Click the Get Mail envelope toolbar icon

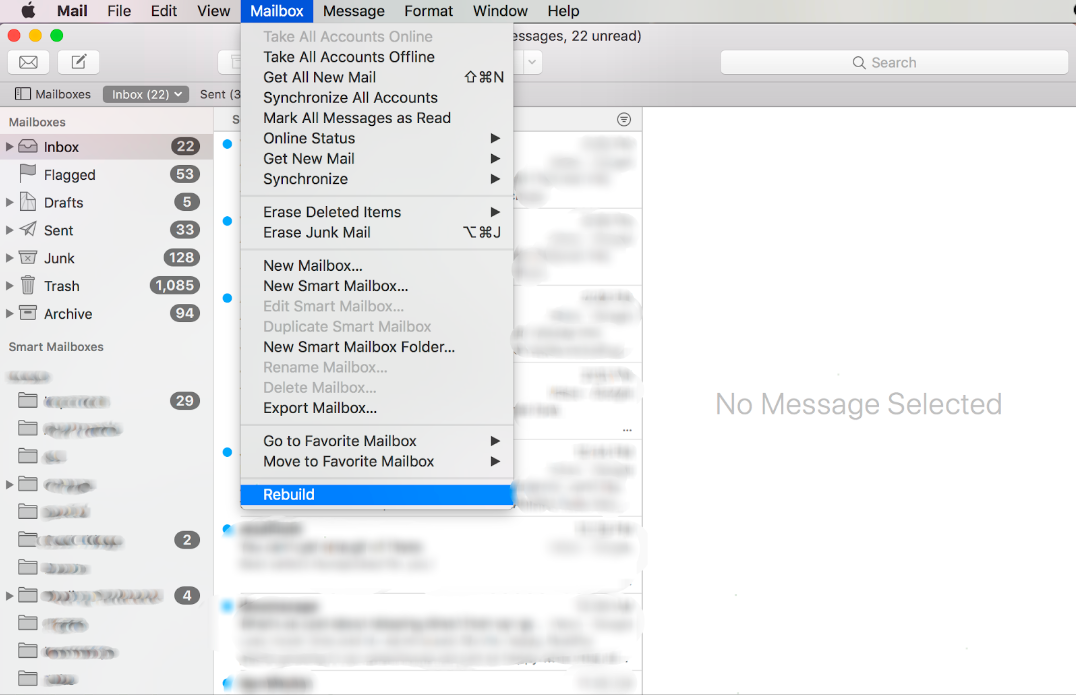[28, 62]
